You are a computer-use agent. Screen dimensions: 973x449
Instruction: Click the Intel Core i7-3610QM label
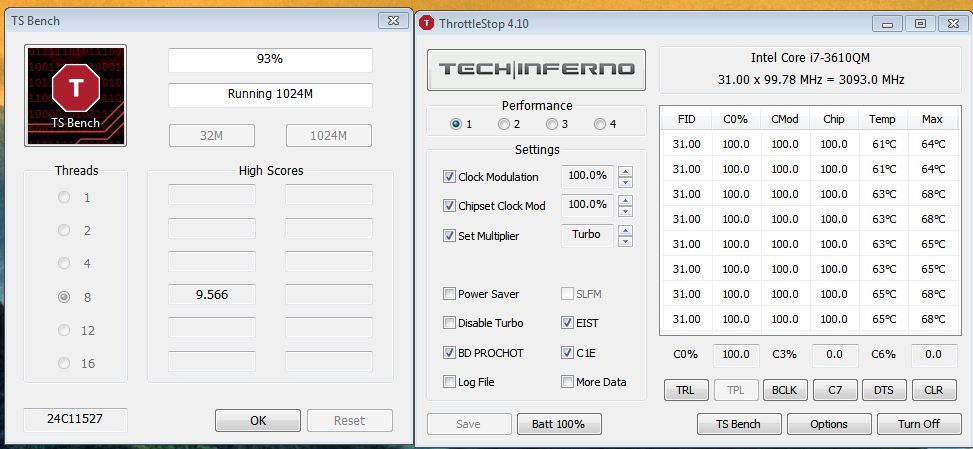click(x=810, y=58)
